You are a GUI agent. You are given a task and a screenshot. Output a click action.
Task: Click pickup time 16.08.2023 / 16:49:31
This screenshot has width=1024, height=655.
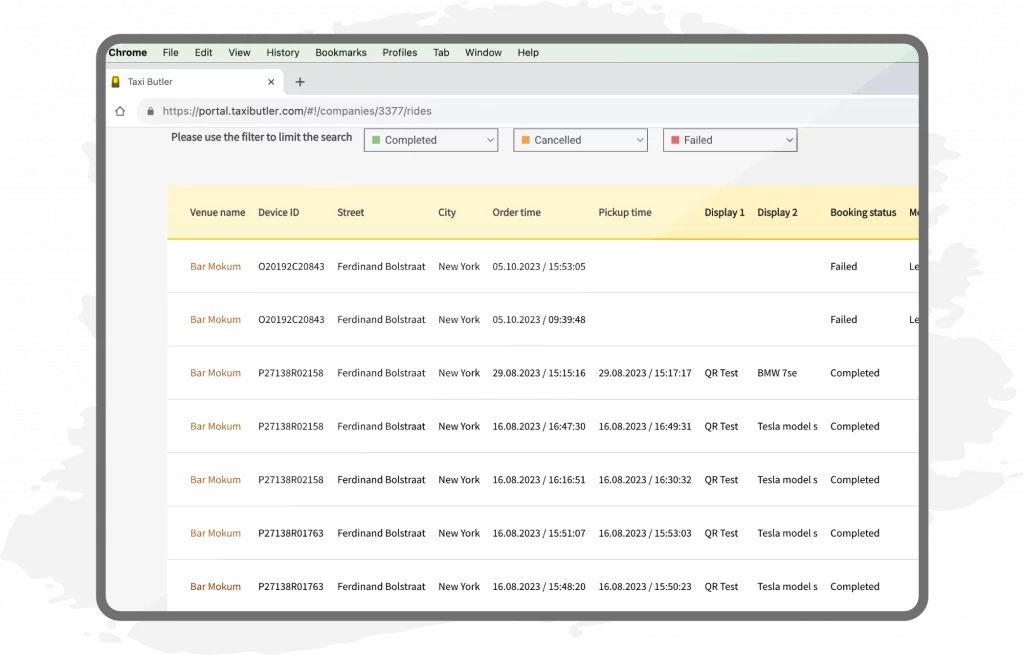645,426
